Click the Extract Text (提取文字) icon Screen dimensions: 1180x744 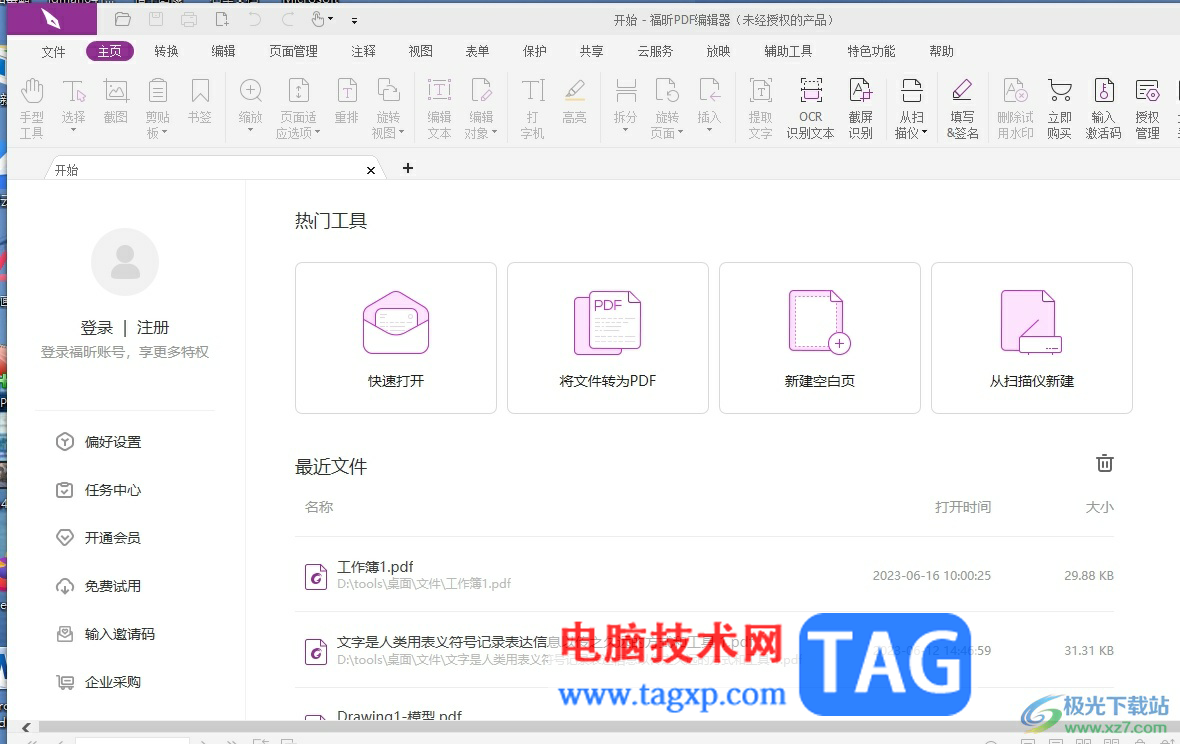point(761,108)
